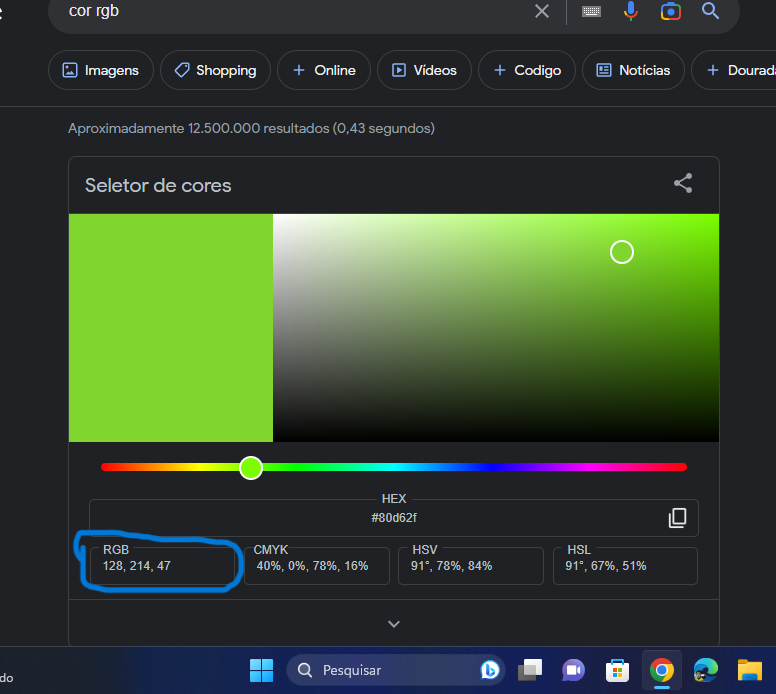Open Microsoft Edge from the taskbar
Screen dimensions: 776x694
[x=706, y=670]
